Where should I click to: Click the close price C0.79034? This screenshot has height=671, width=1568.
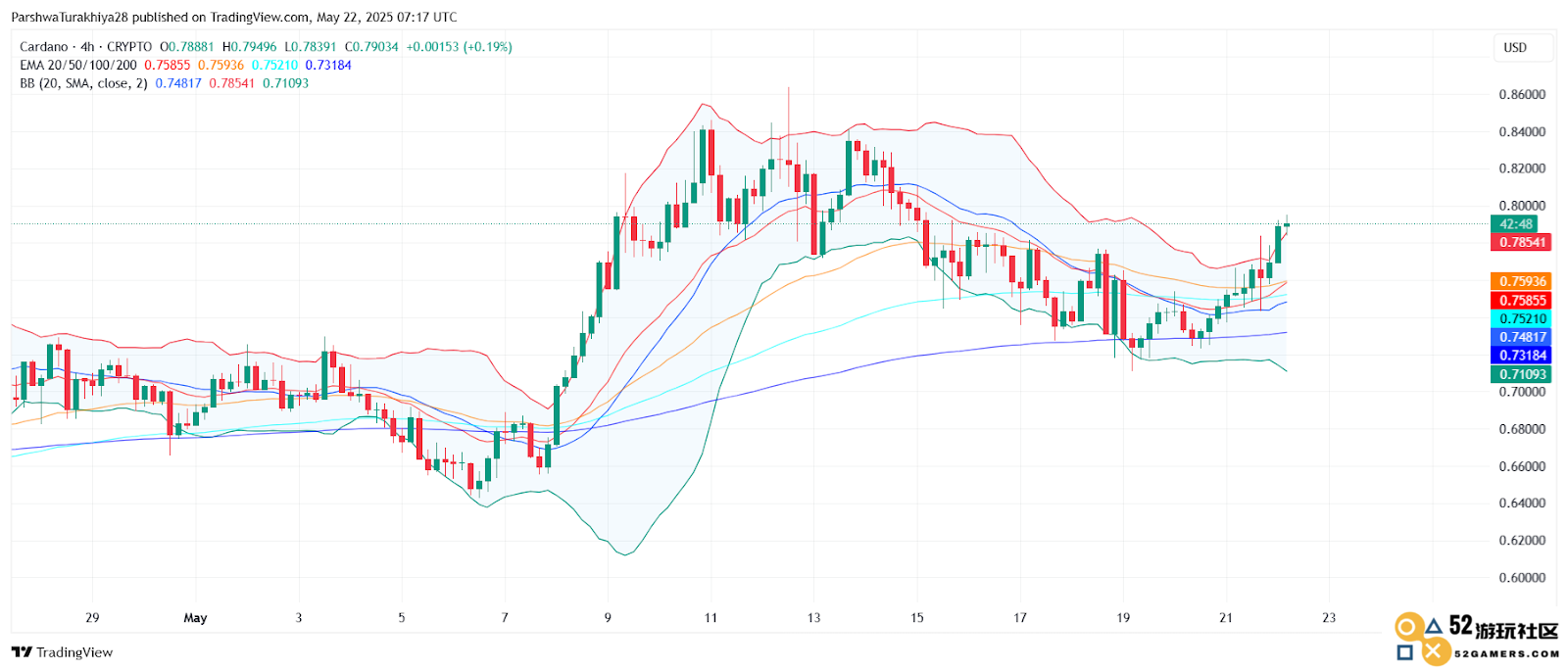(371, 47)
